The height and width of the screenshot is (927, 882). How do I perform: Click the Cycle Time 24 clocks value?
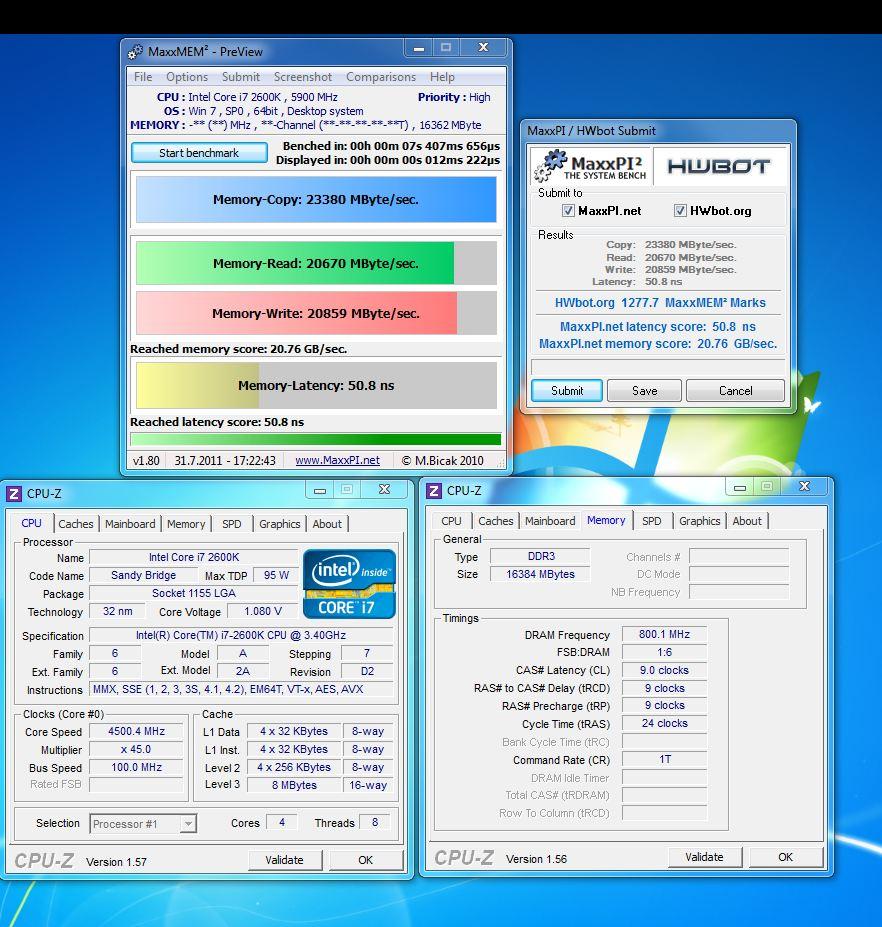coord(664,724)
